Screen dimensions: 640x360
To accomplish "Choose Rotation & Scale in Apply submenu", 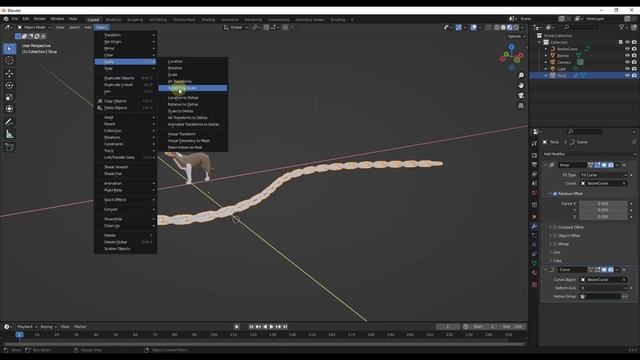I will tap(193, 88).
